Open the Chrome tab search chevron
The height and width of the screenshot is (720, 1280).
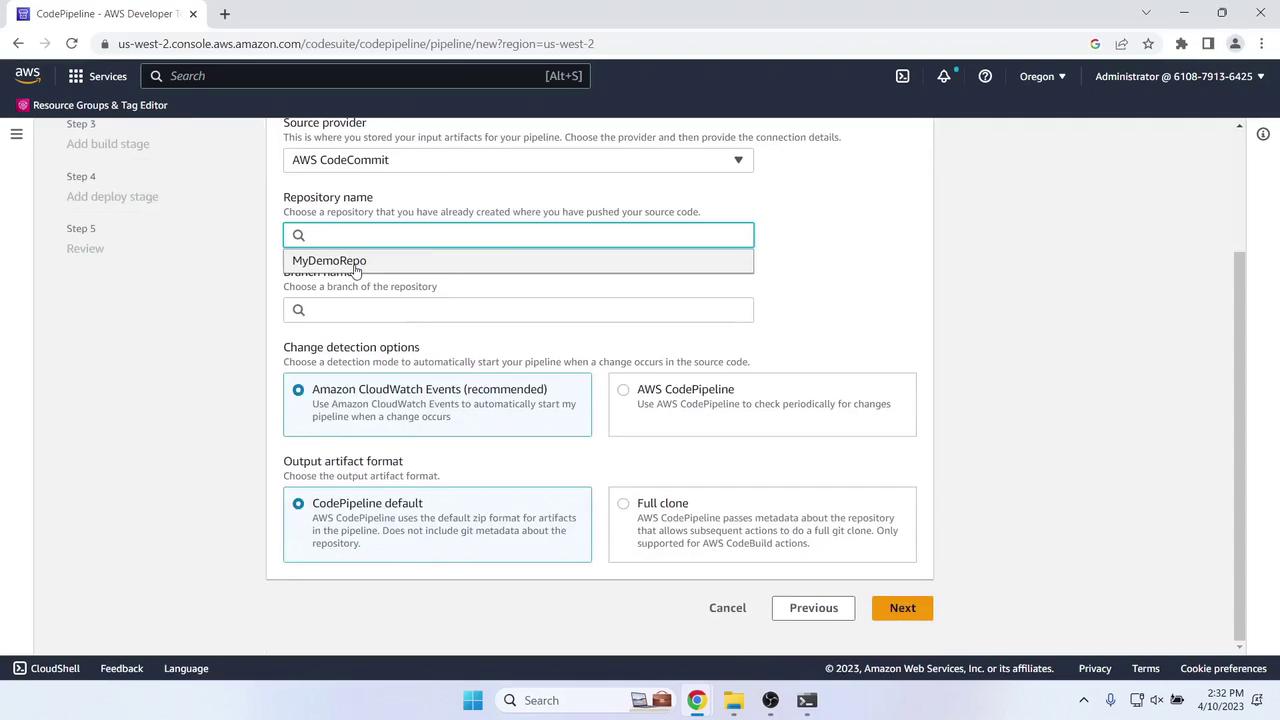click(x=1146, y=13)
